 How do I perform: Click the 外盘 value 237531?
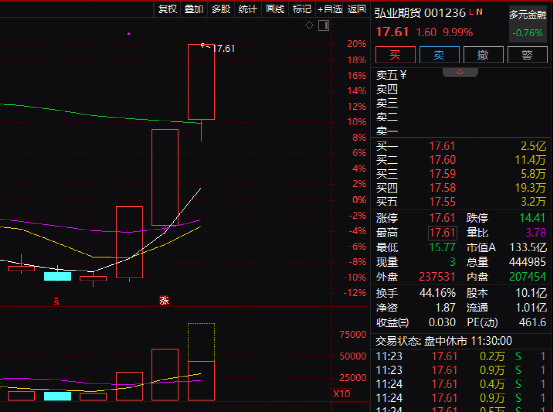coord(437,277)
